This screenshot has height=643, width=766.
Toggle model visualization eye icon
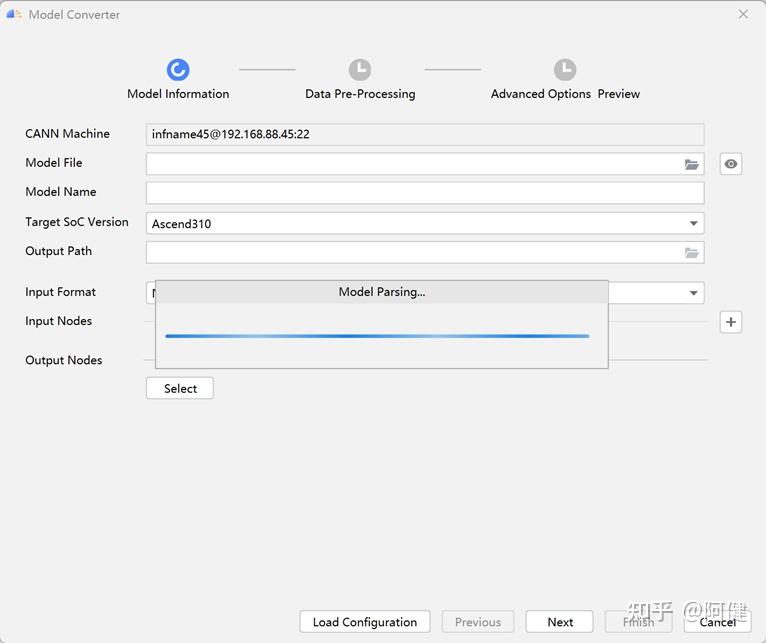click(x=731, y=164)
